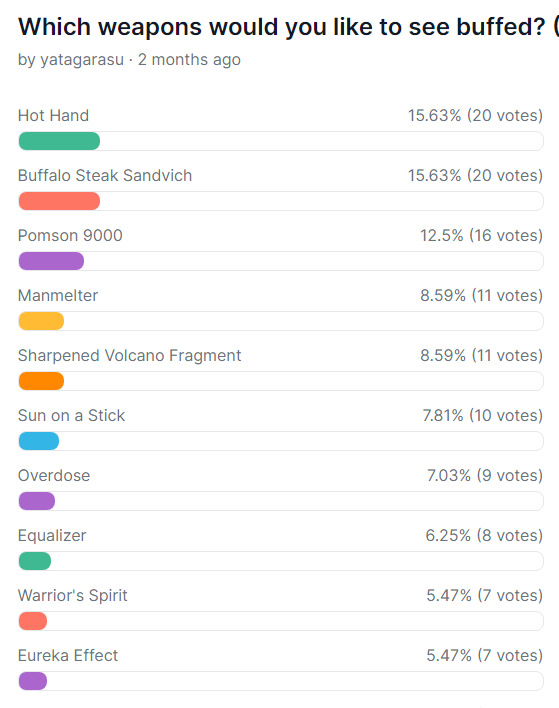The width and height of the screenshot is (559, 708).
Task: Open the author yatagarasu profile link
Action: [82, 60]
